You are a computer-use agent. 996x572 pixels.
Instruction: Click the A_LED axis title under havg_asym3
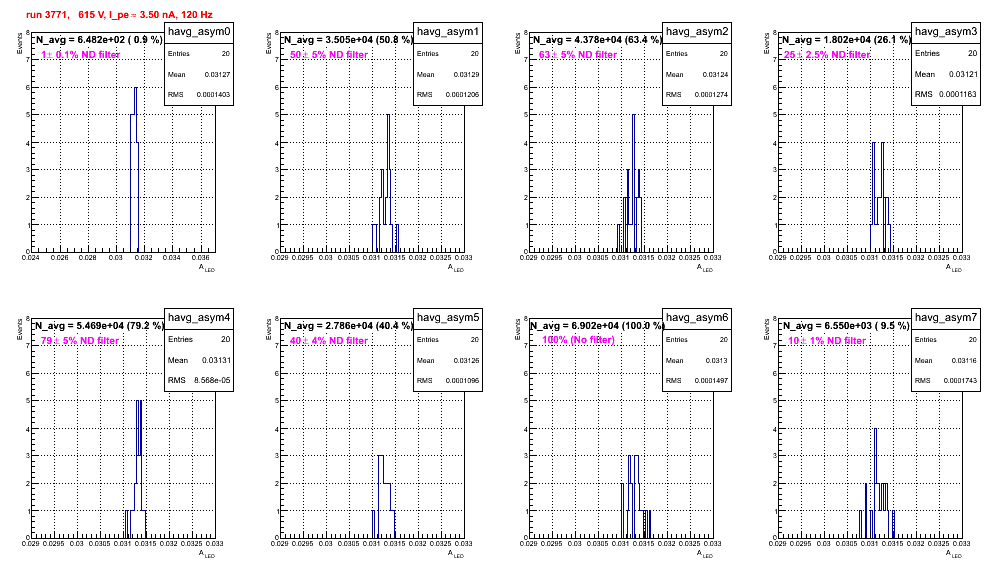[953, 268]
